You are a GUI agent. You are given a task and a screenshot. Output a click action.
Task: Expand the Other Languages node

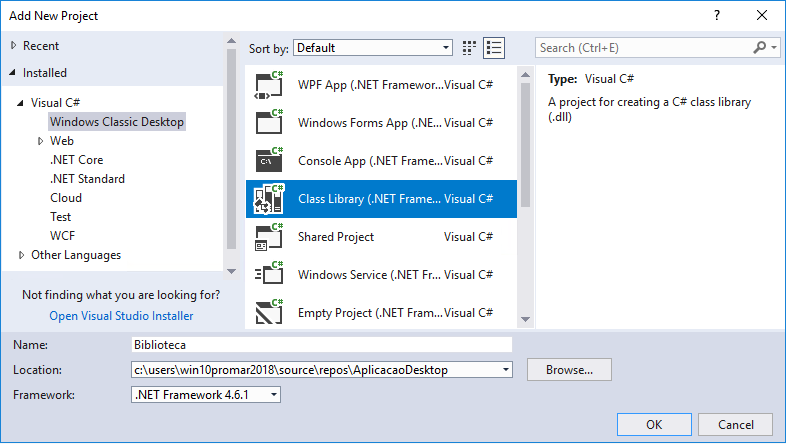pos(21,255)
